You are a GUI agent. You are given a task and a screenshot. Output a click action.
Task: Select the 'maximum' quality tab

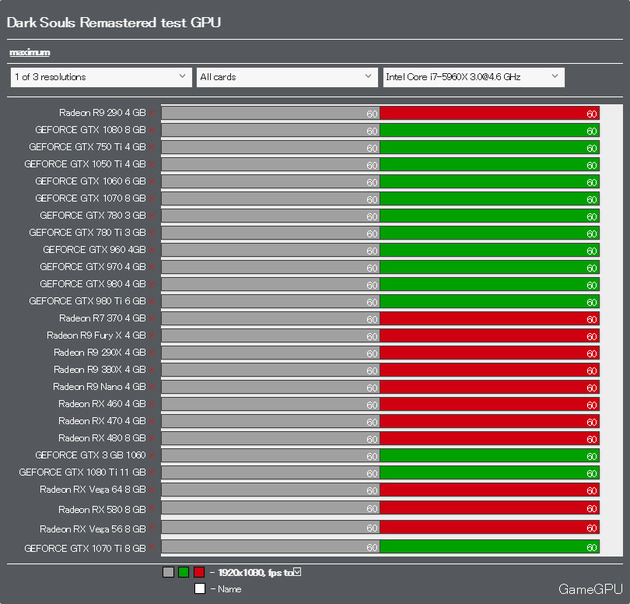coord(30,53)
